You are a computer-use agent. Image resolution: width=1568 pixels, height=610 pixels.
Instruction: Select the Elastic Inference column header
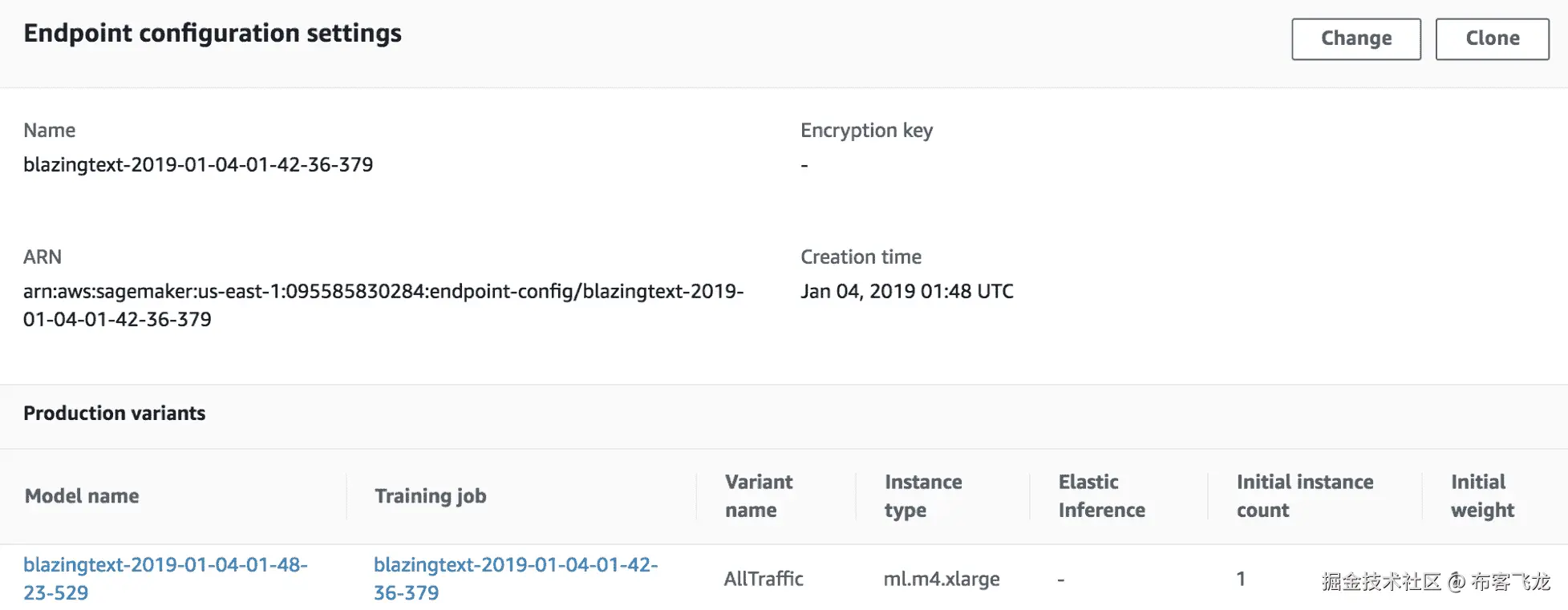(1101, 496)
